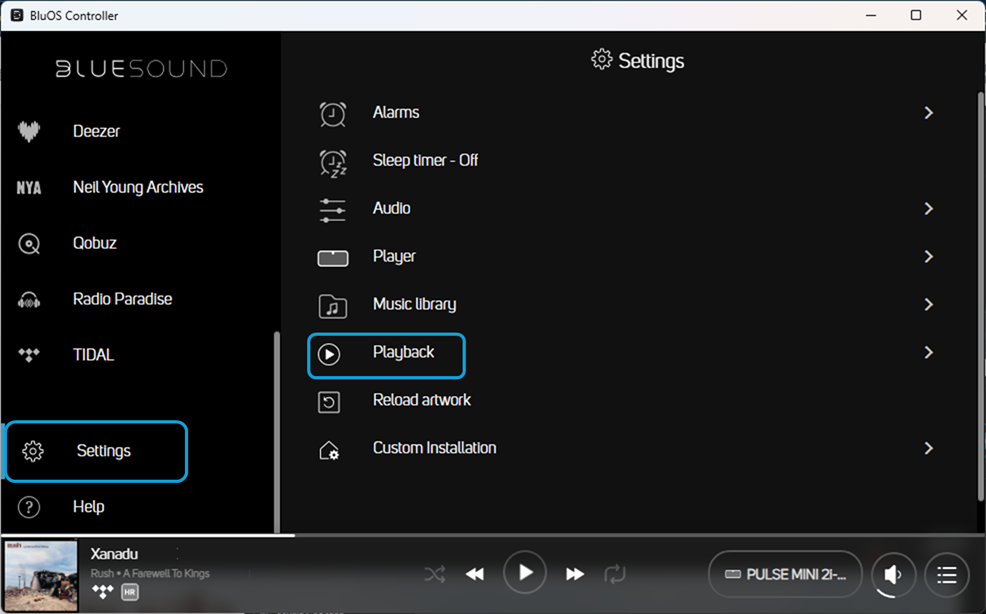Click the HR quality badge
The height and width of the screenshot is (614, 986).
[130, 592]
